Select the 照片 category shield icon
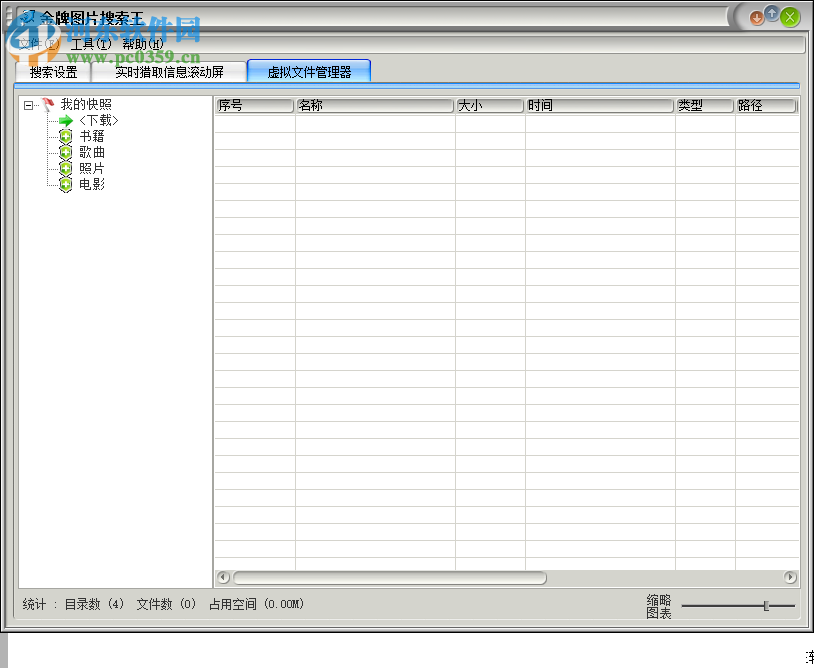This screenshot has width=814, height=668. coord(65,167)
